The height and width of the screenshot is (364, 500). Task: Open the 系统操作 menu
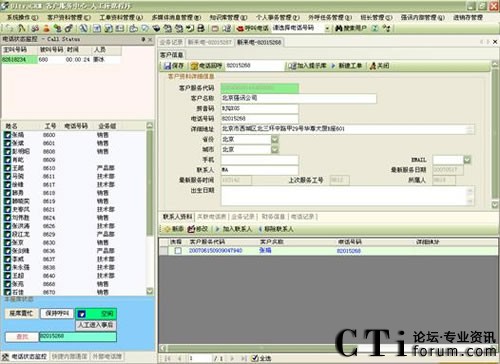(23, 17)
